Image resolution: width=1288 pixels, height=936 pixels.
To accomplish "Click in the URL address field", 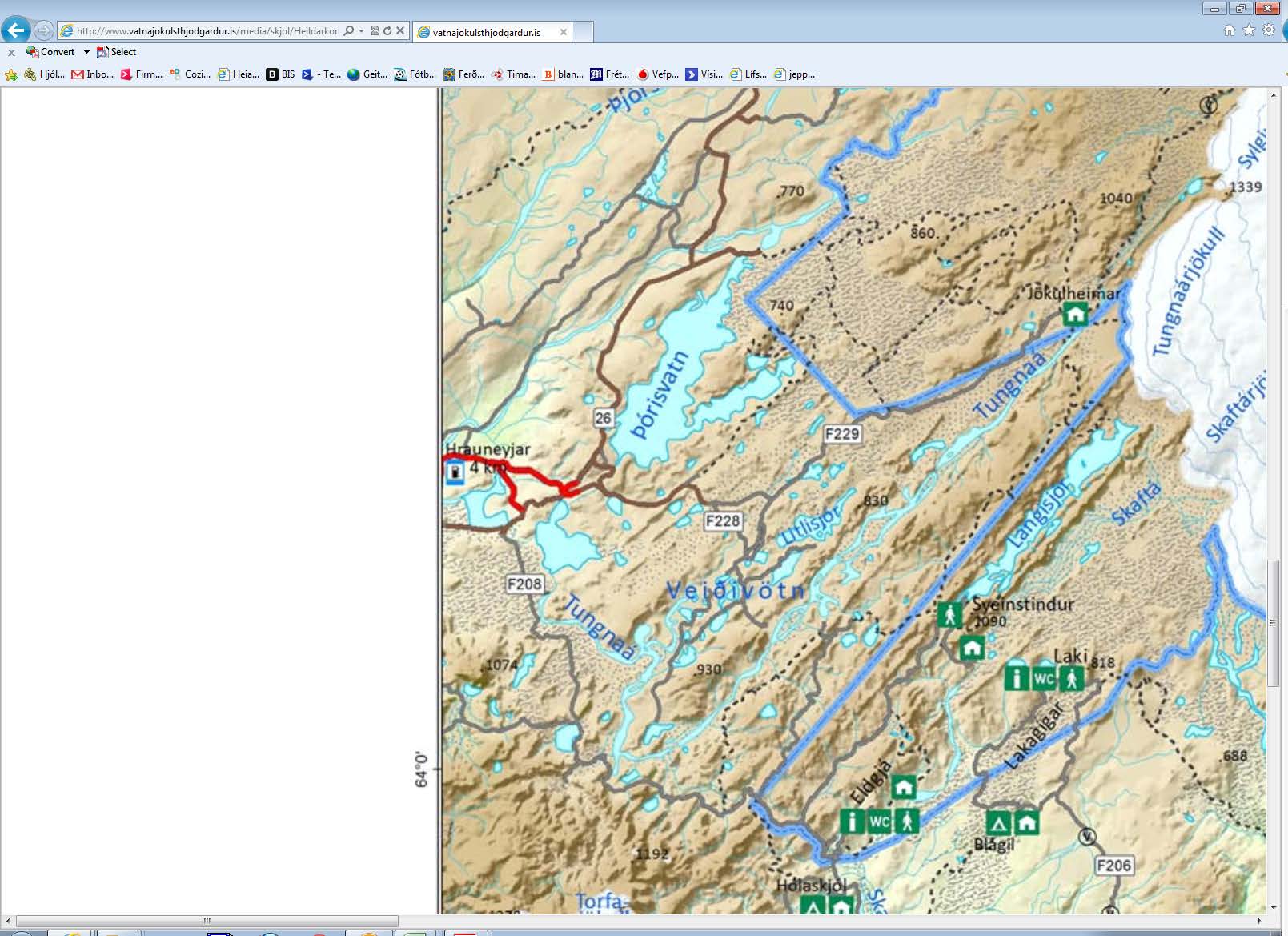I will point(208,31).
